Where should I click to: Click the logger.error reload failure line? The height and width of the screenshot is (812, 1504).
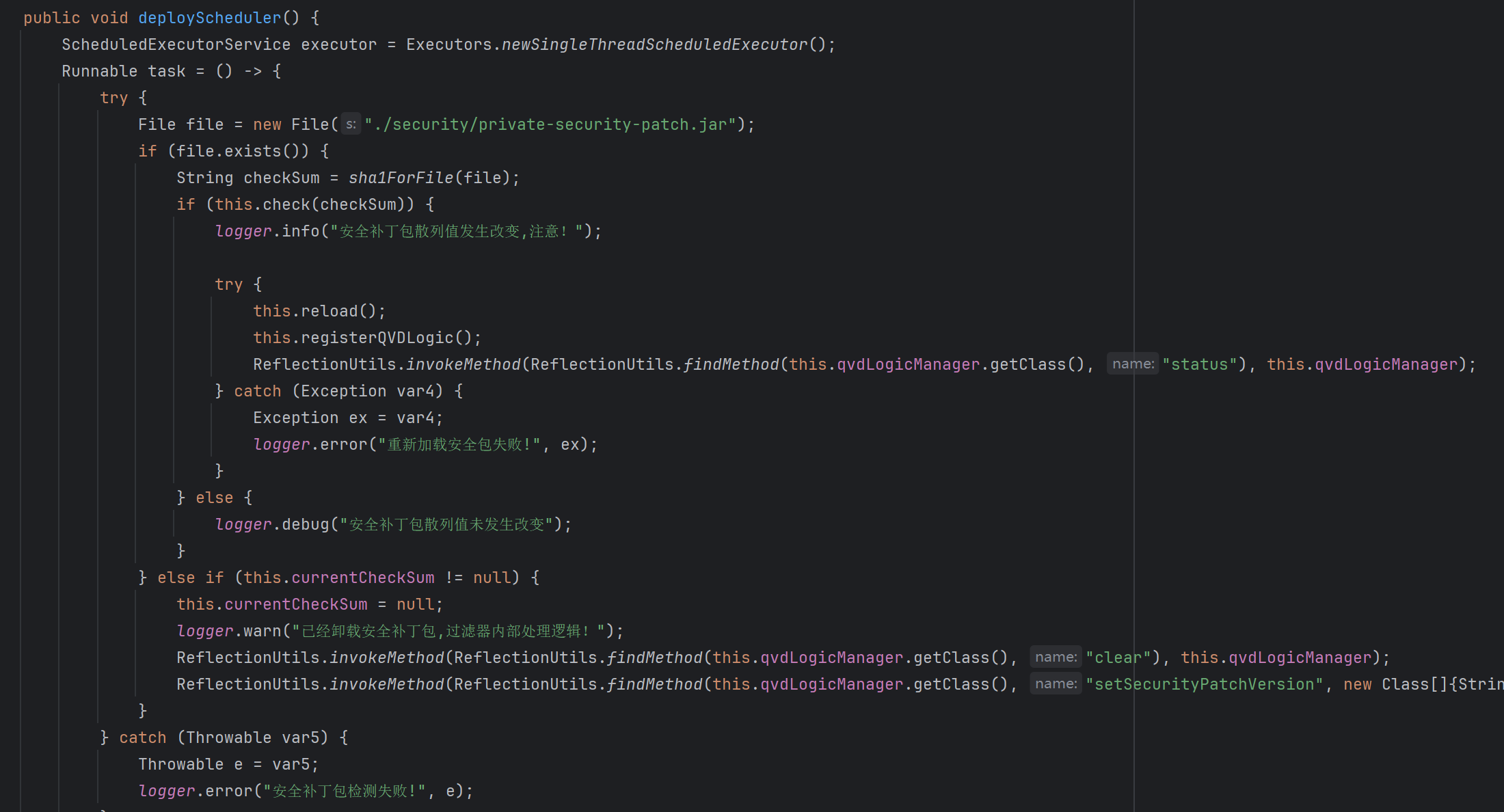pos(424,444)
